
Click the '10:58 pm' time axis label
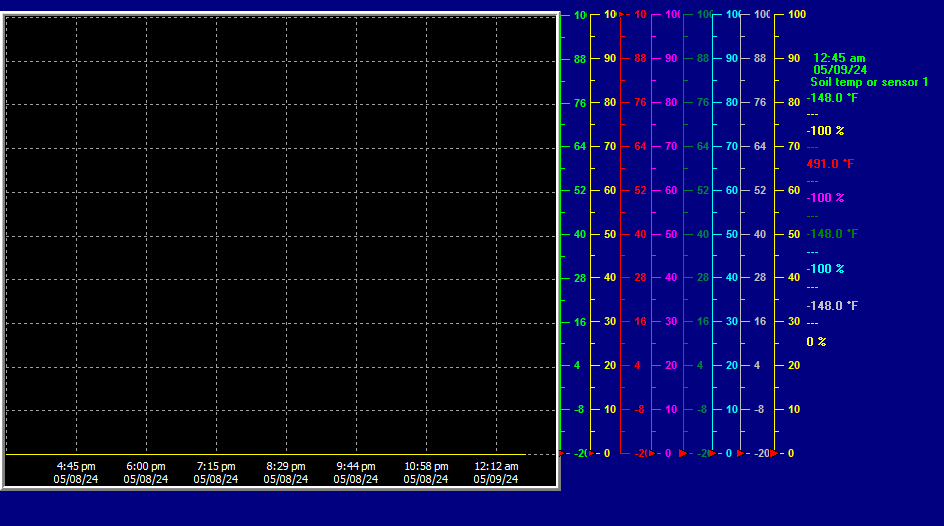(426, 466)
